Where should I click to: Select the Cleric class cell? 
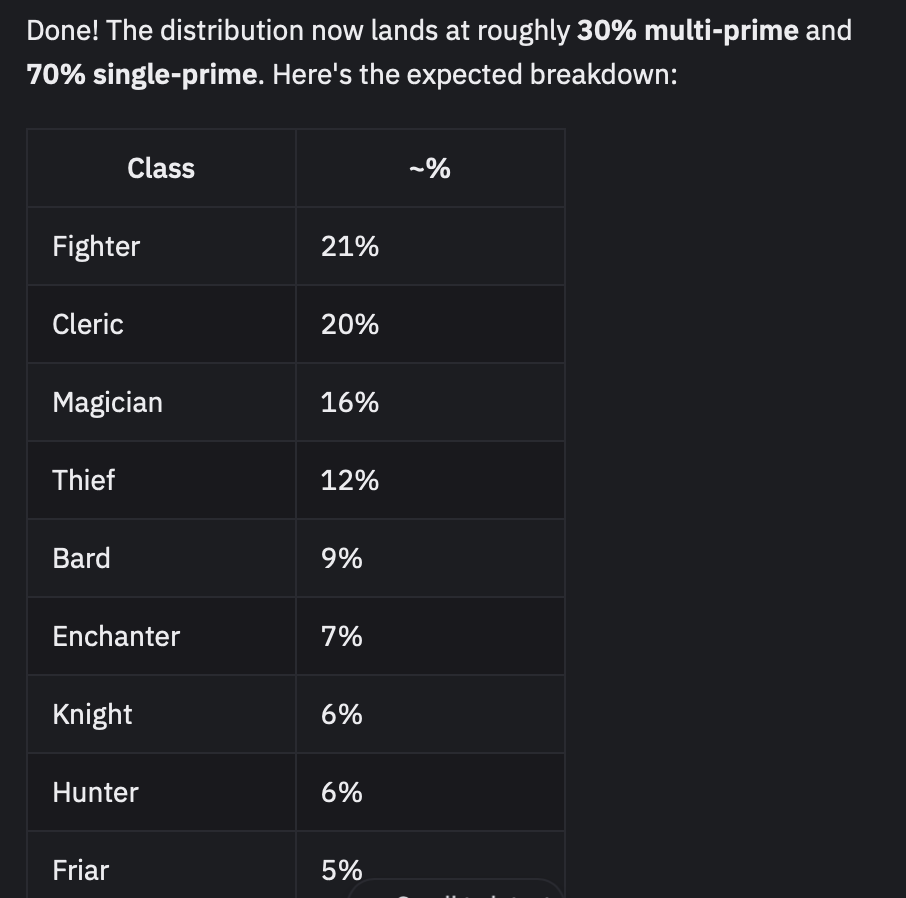(x=88, y=324)
